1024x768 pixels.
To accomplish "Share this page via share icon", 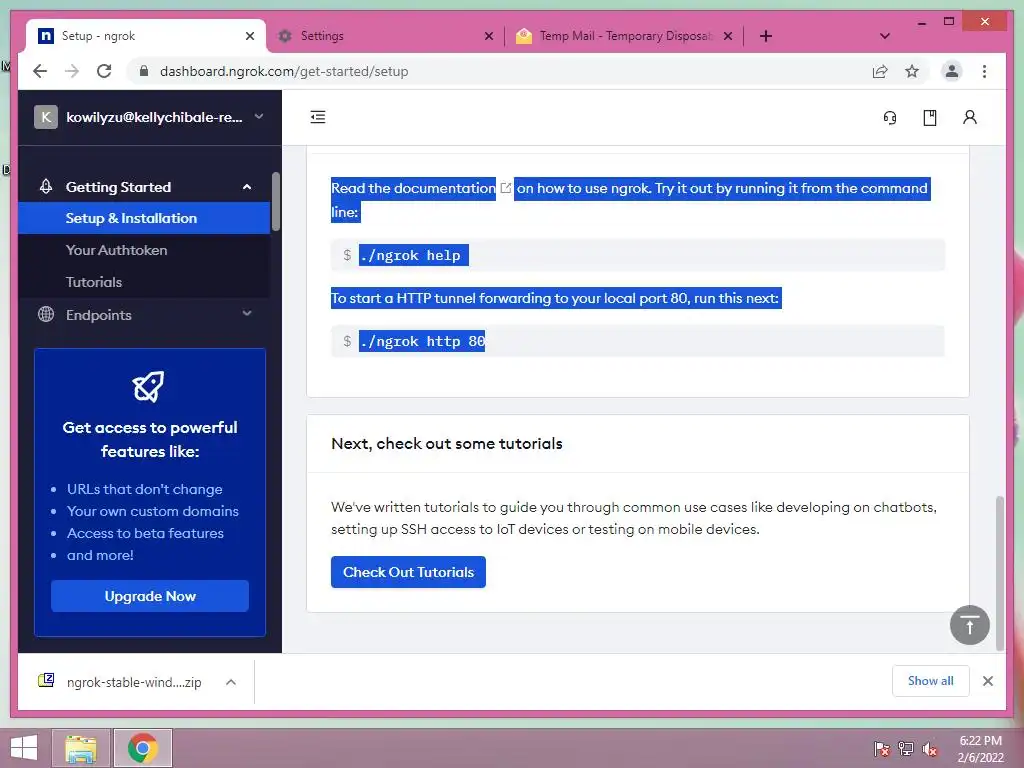I will [x=880, y=71].
